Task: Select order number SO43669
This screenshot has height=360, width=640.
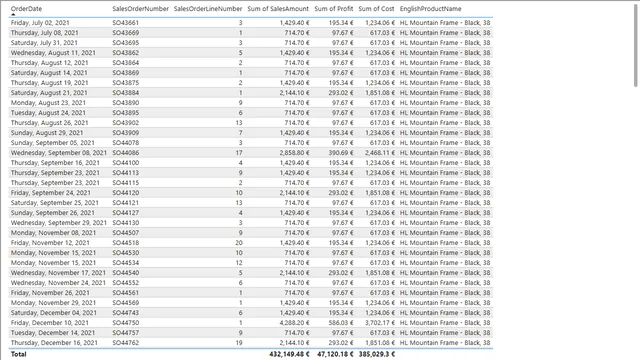Action: tap(126, 33)
